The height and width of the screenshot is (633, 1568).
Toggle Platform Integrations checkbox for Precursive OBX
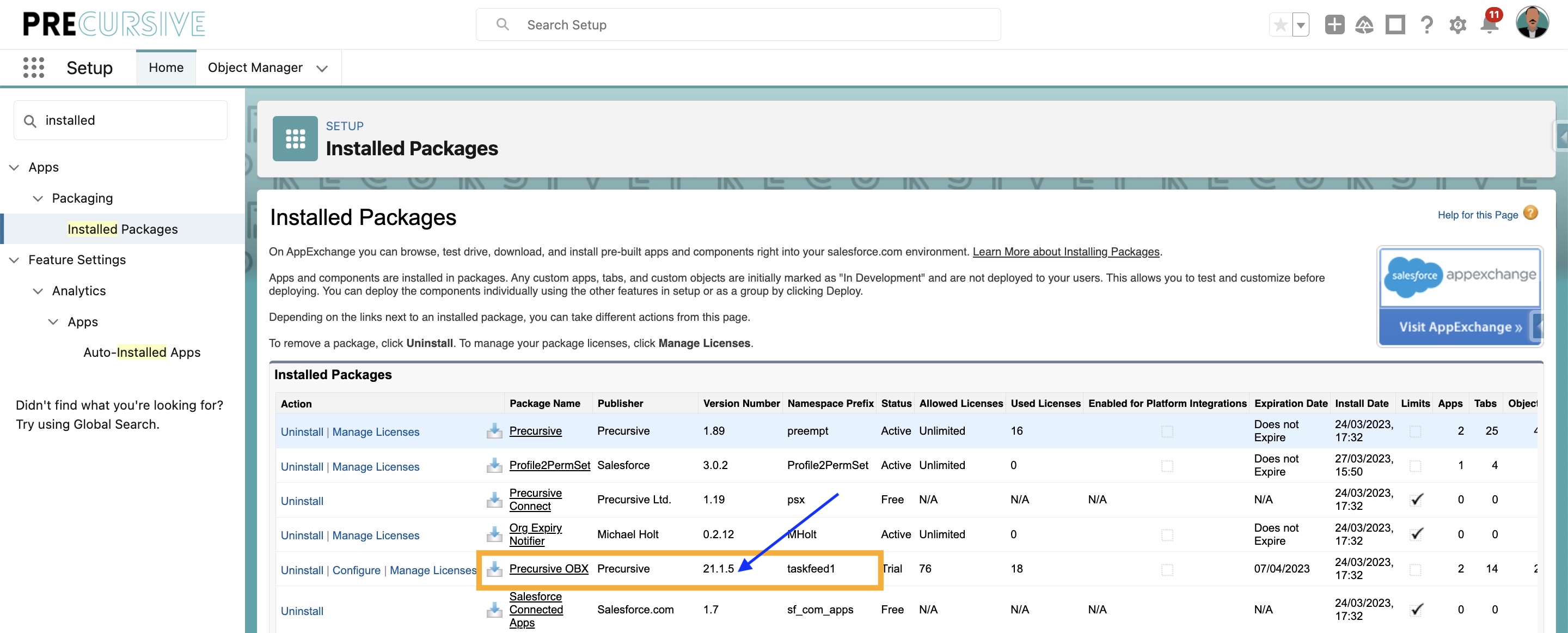click(1167, 570)
